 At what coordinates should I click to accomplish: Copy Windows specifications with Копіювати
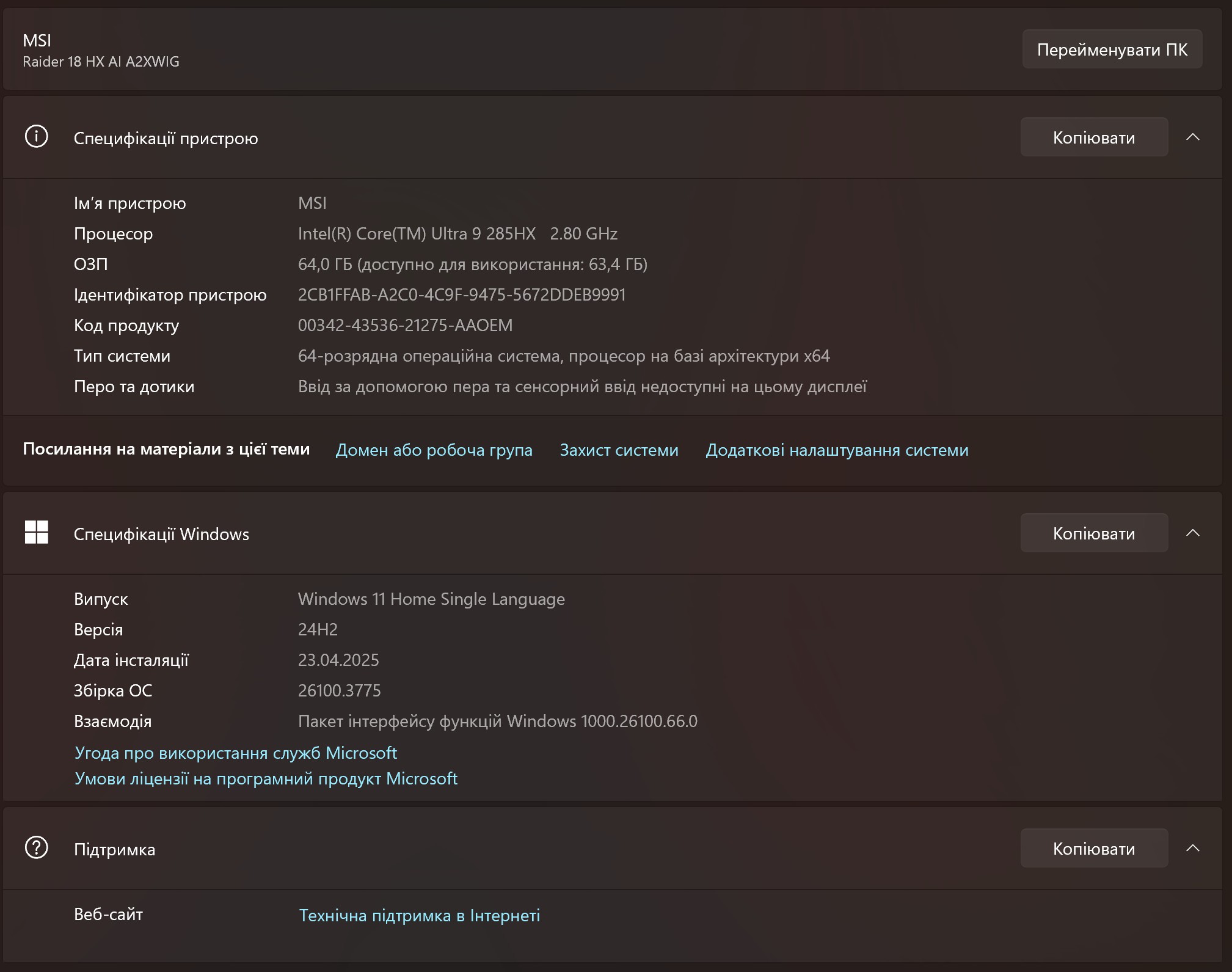[x=1093, y=533]
